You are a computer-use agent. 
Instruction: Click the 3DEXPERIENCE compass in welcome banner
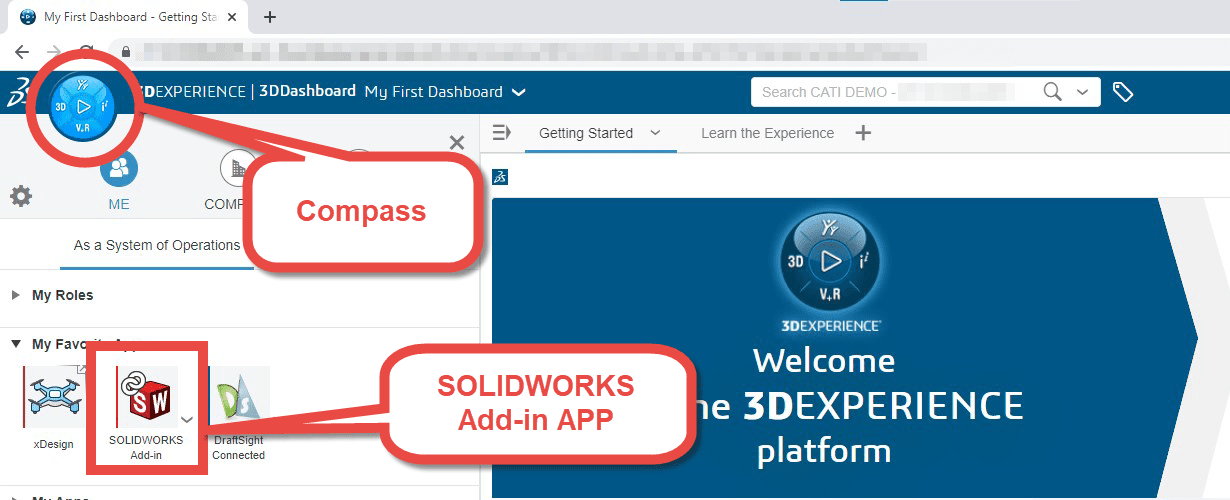click(830, 262)
